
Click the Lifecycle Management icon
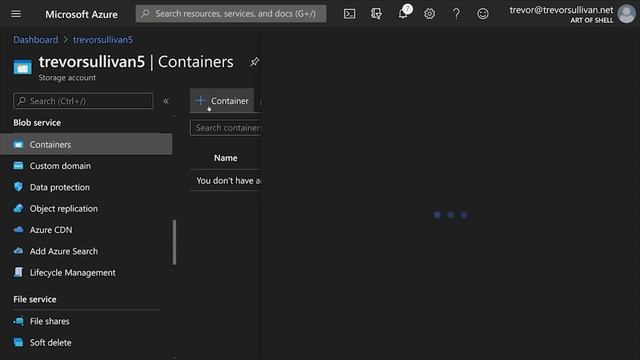point(18,272)
